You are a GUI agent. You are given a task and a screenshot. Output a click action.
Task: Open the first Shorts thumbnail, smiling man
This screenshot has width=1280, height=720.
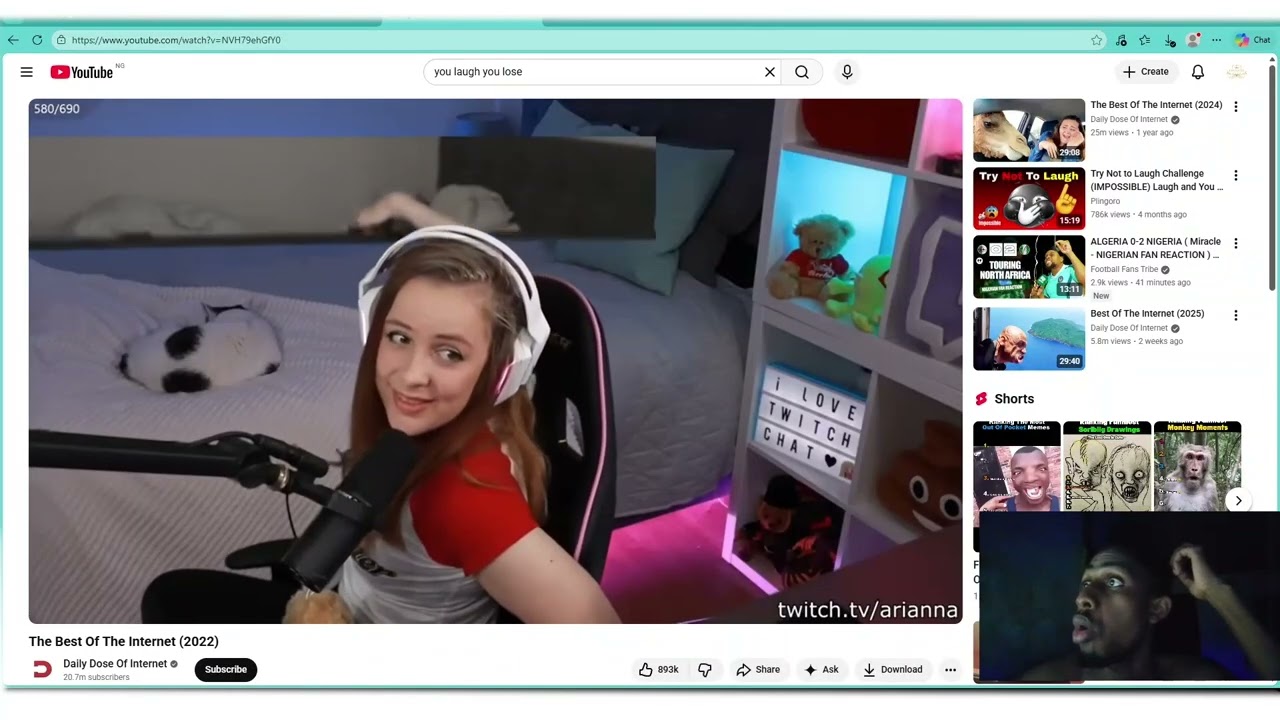click(1017, 467)
